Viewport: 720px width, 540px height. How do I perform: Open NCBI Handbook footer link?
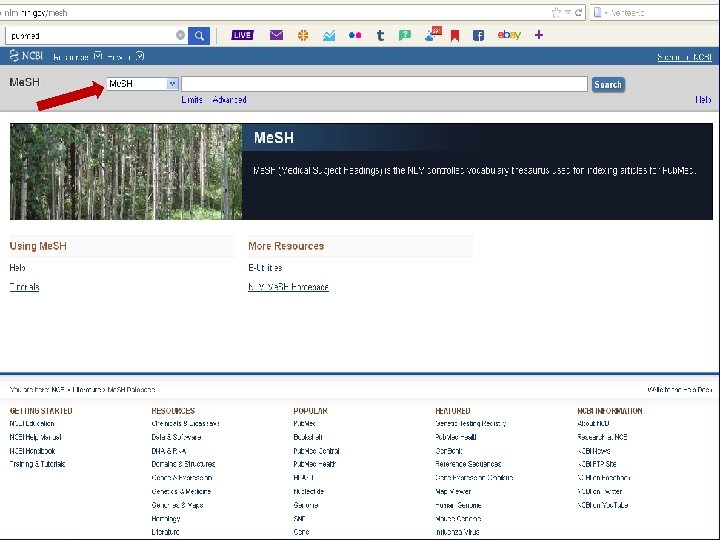click(32, 451)
